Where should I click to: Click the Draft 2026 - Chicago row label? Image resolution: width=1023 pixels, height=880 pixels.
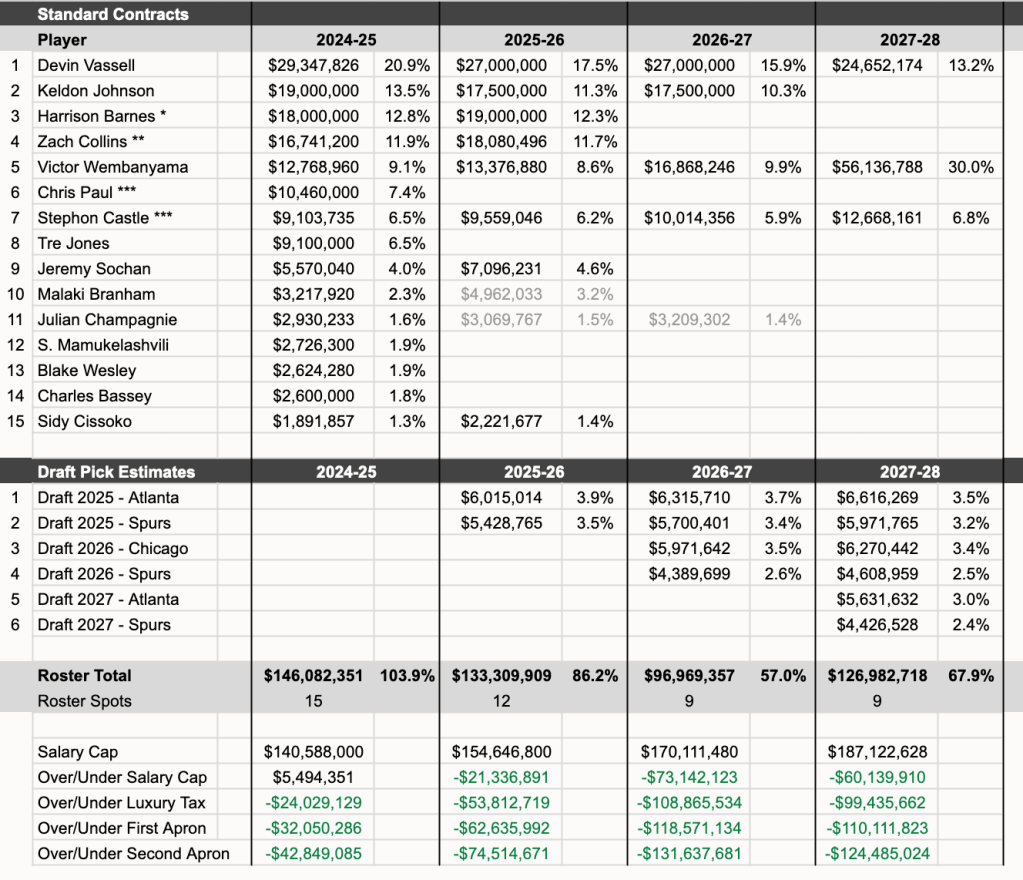(x=112, y=549)
